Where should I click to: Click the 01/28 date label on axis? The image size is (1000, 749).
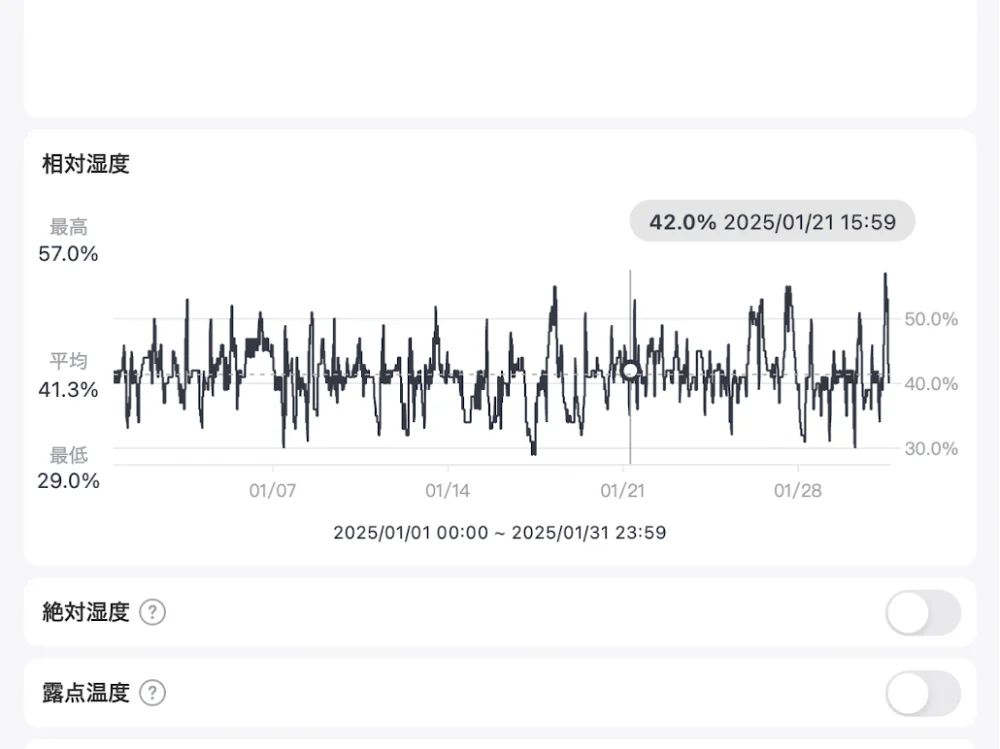pos(797,491)
